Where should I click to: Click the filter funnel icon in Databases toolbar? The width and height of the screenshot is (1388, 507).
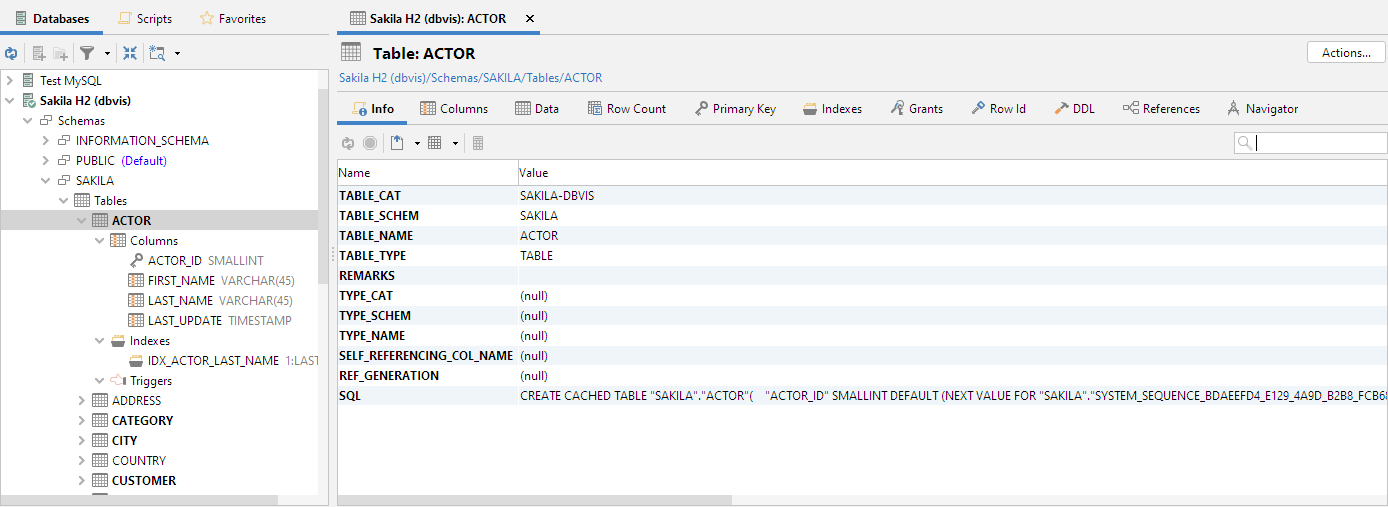(87, 53)
